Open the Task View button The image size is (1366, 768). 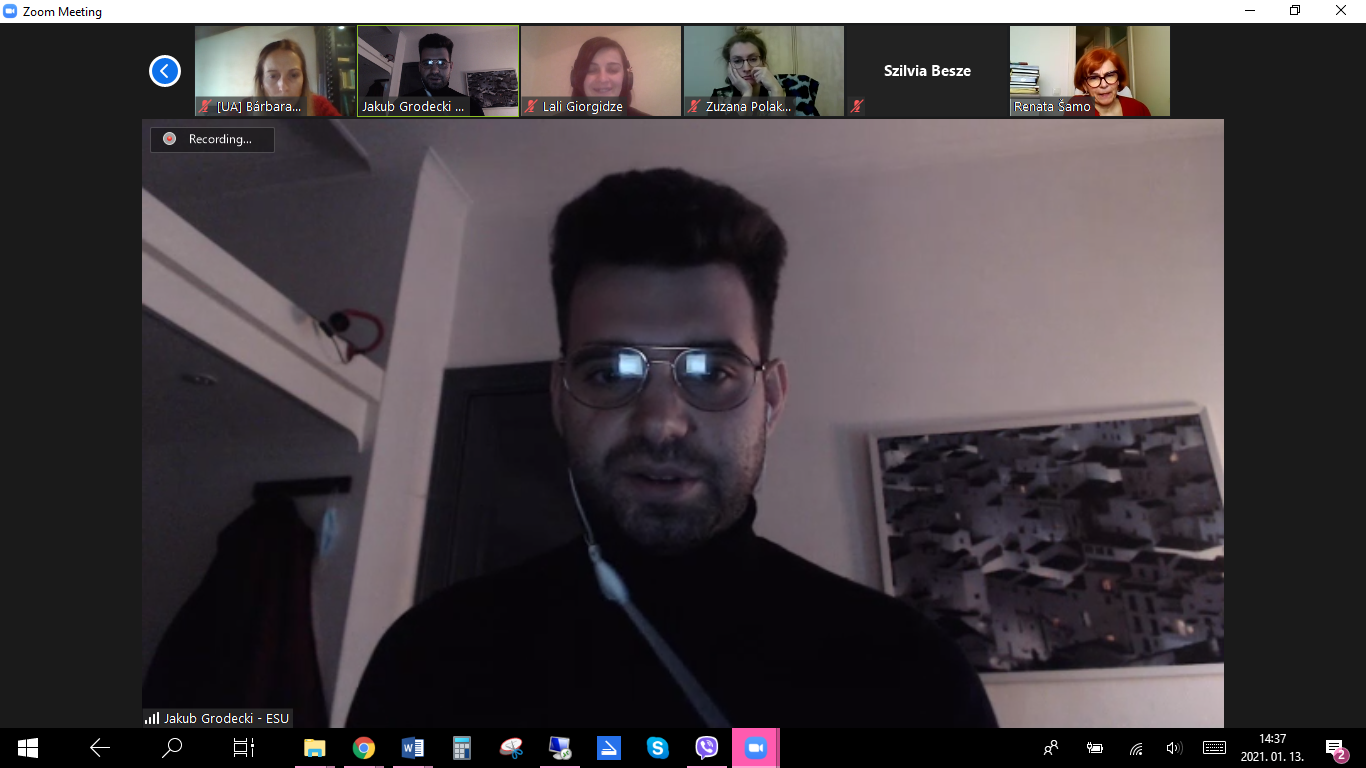[243, 748]
